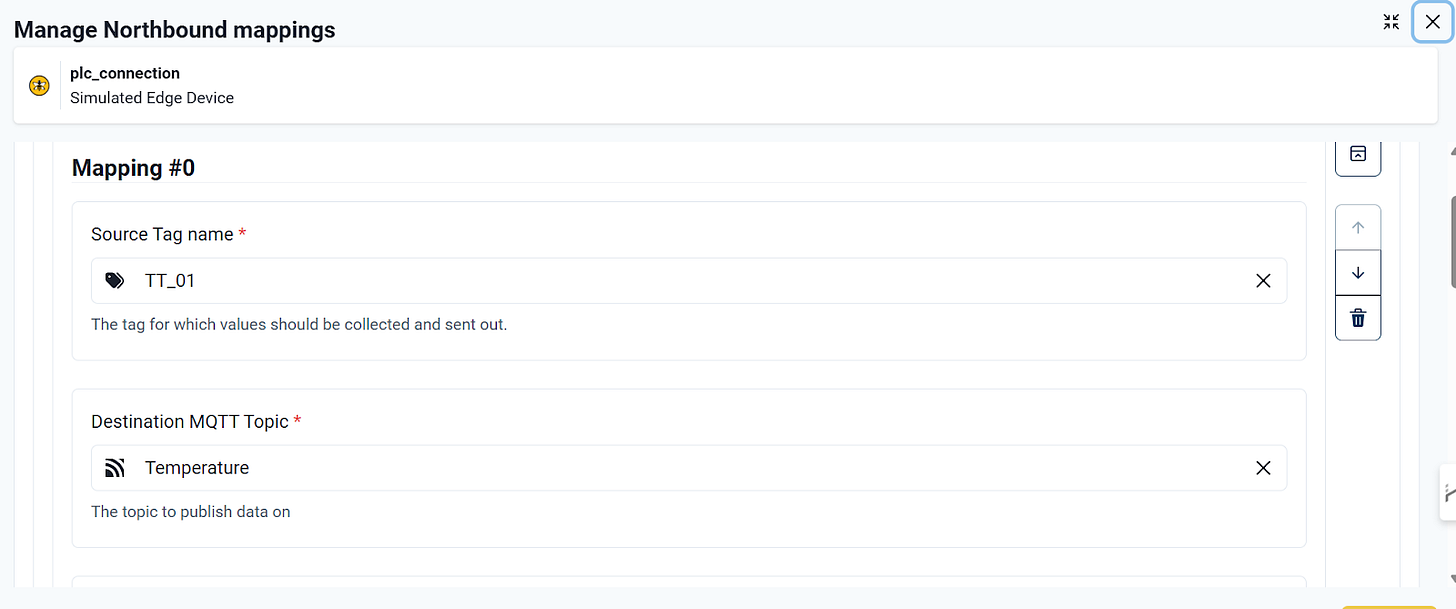Collapse the dialog with the shrink arrows icon
Viewport: 1456px width, 609px height.
[1391, 22]
